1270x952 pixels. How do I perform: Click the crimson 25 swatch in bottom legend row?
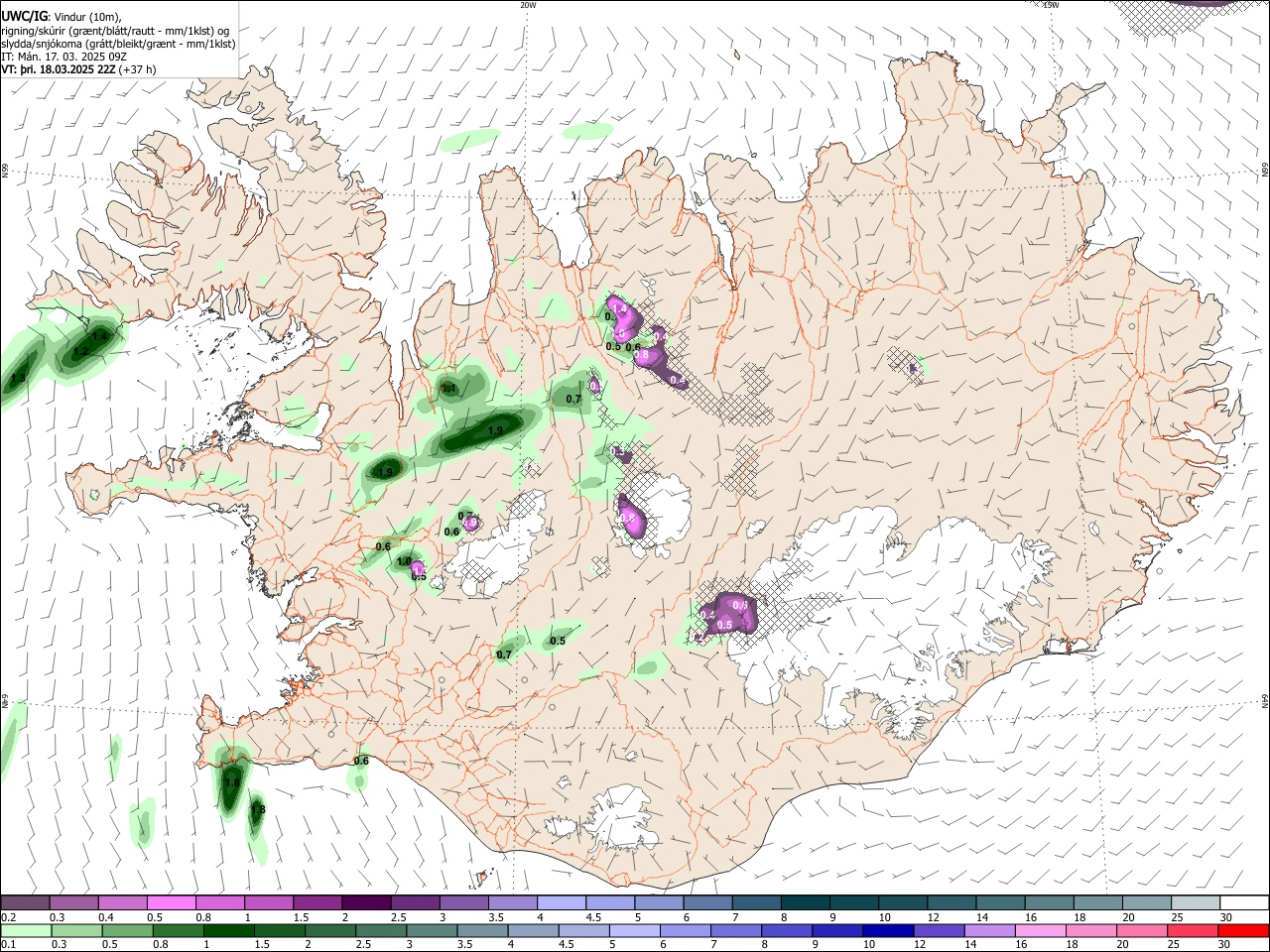pyautogui.click(x=1193, y=930)
